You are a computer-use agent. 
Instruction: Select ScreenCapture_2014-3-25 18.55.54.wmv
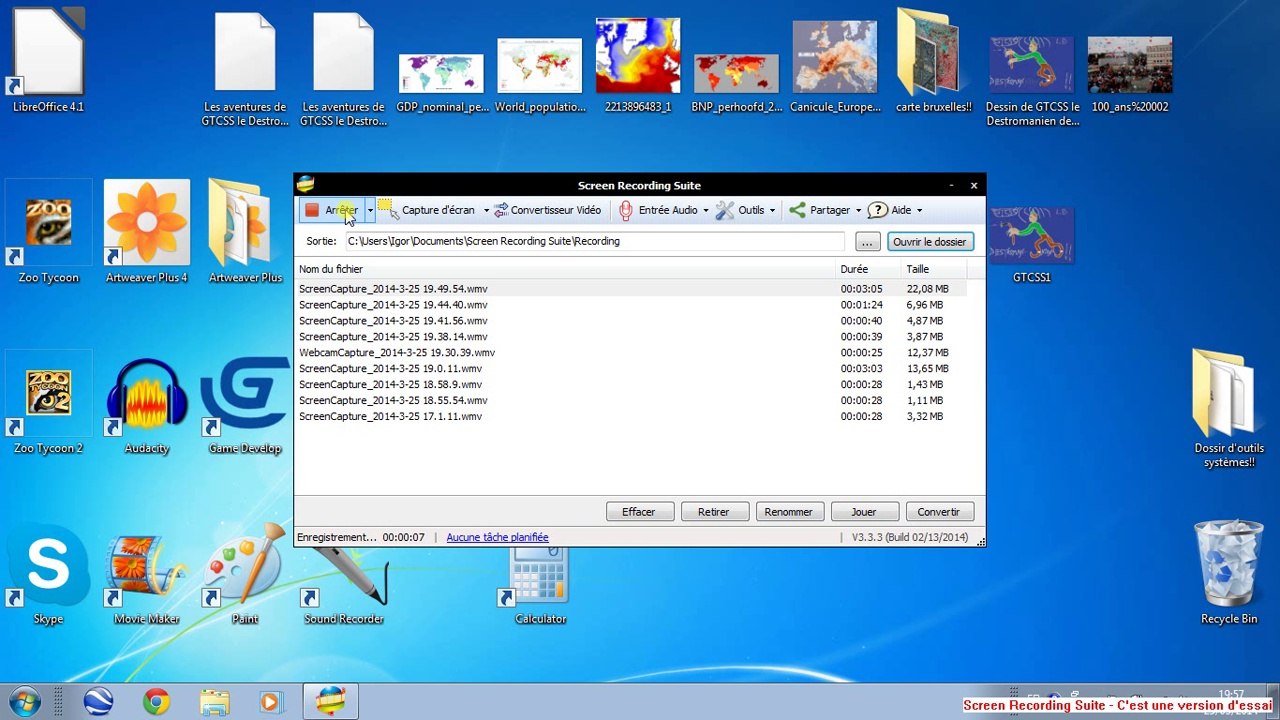(632, 401)
